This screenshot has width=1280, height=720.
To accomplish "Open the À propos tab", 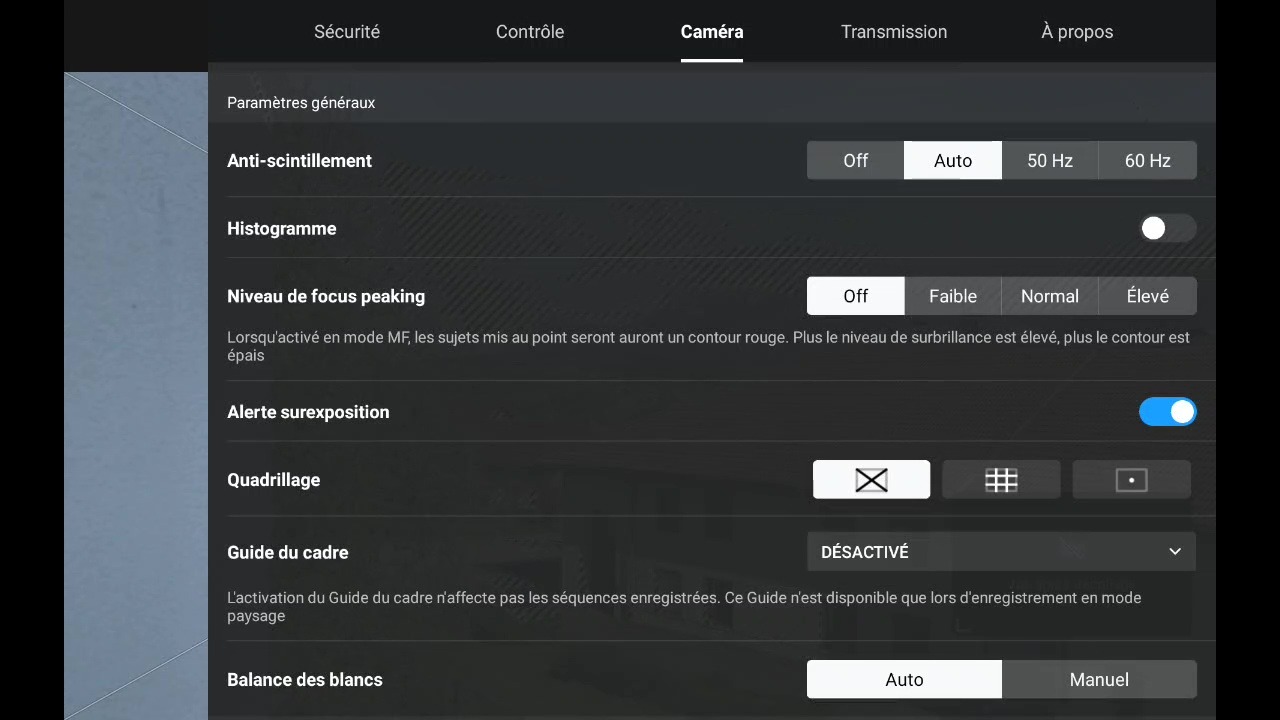I will click(x=1077, y=32).
